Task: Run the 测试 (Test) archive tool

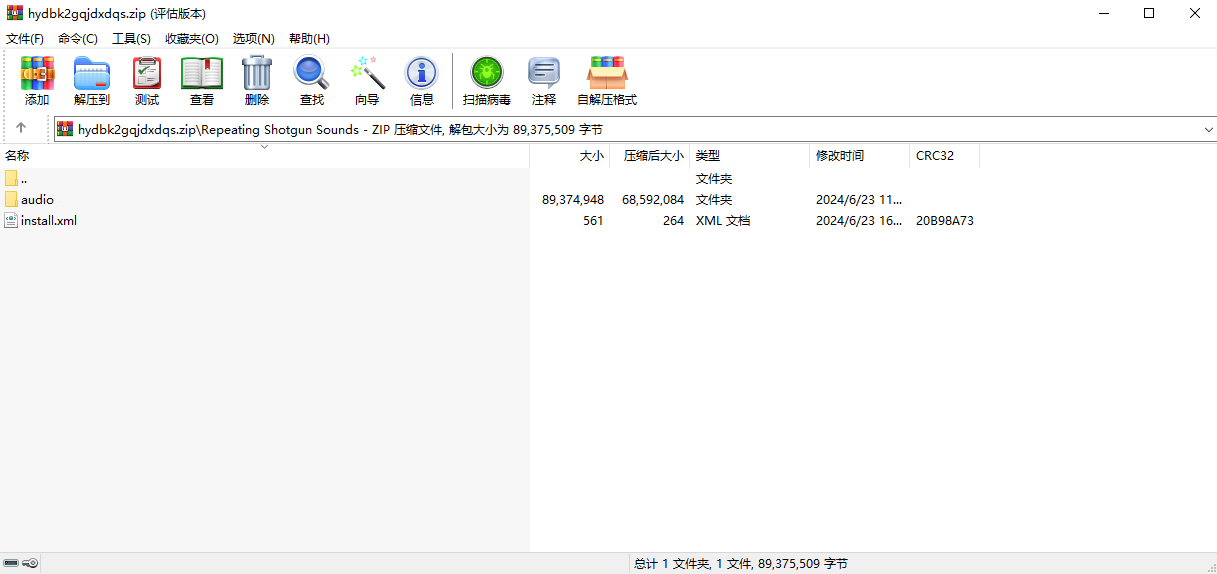Action: [x=147, y=81]
